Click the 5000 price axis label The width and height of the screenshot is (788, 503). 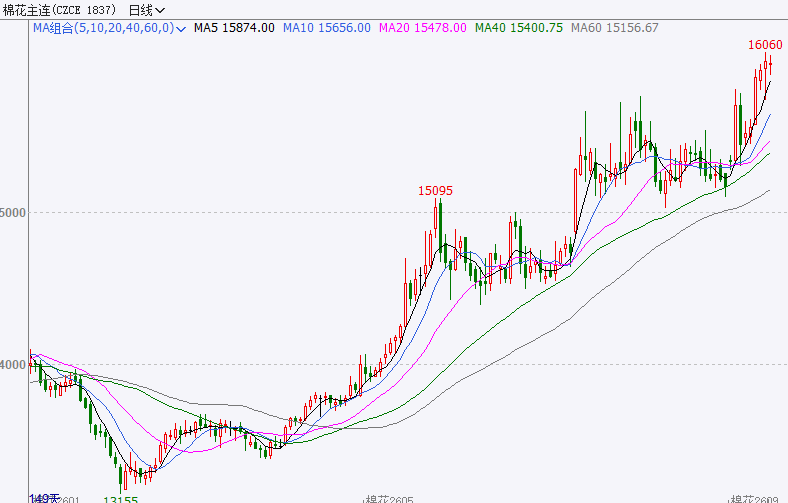(x=14, y=213)
